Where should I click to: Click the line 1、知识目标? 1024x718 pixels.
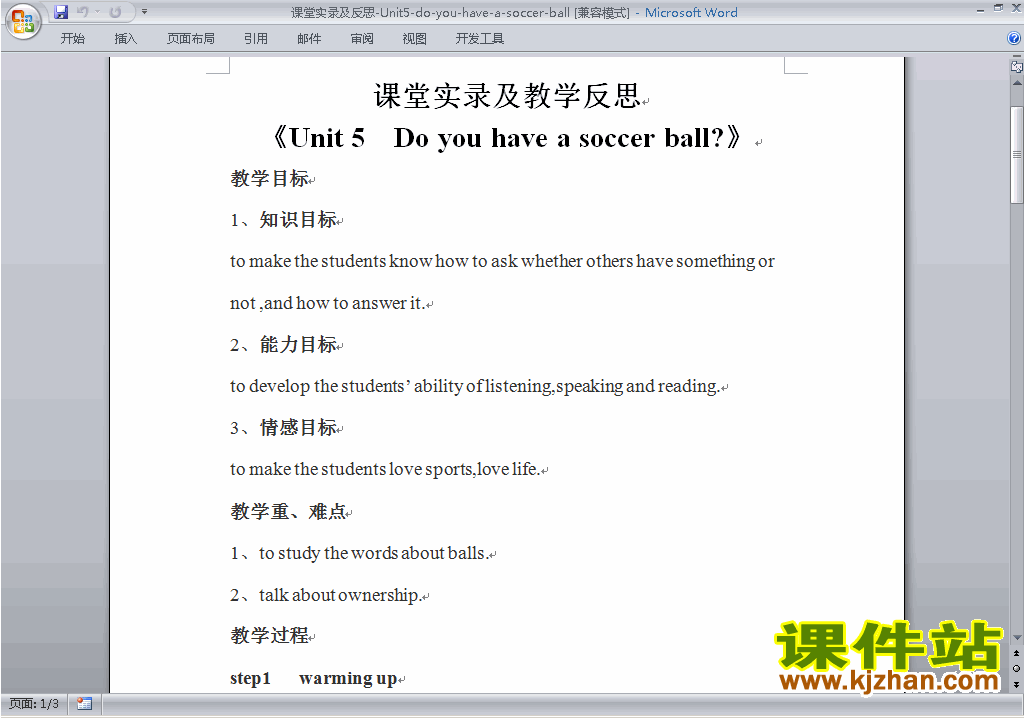click(x=283, y=220)
